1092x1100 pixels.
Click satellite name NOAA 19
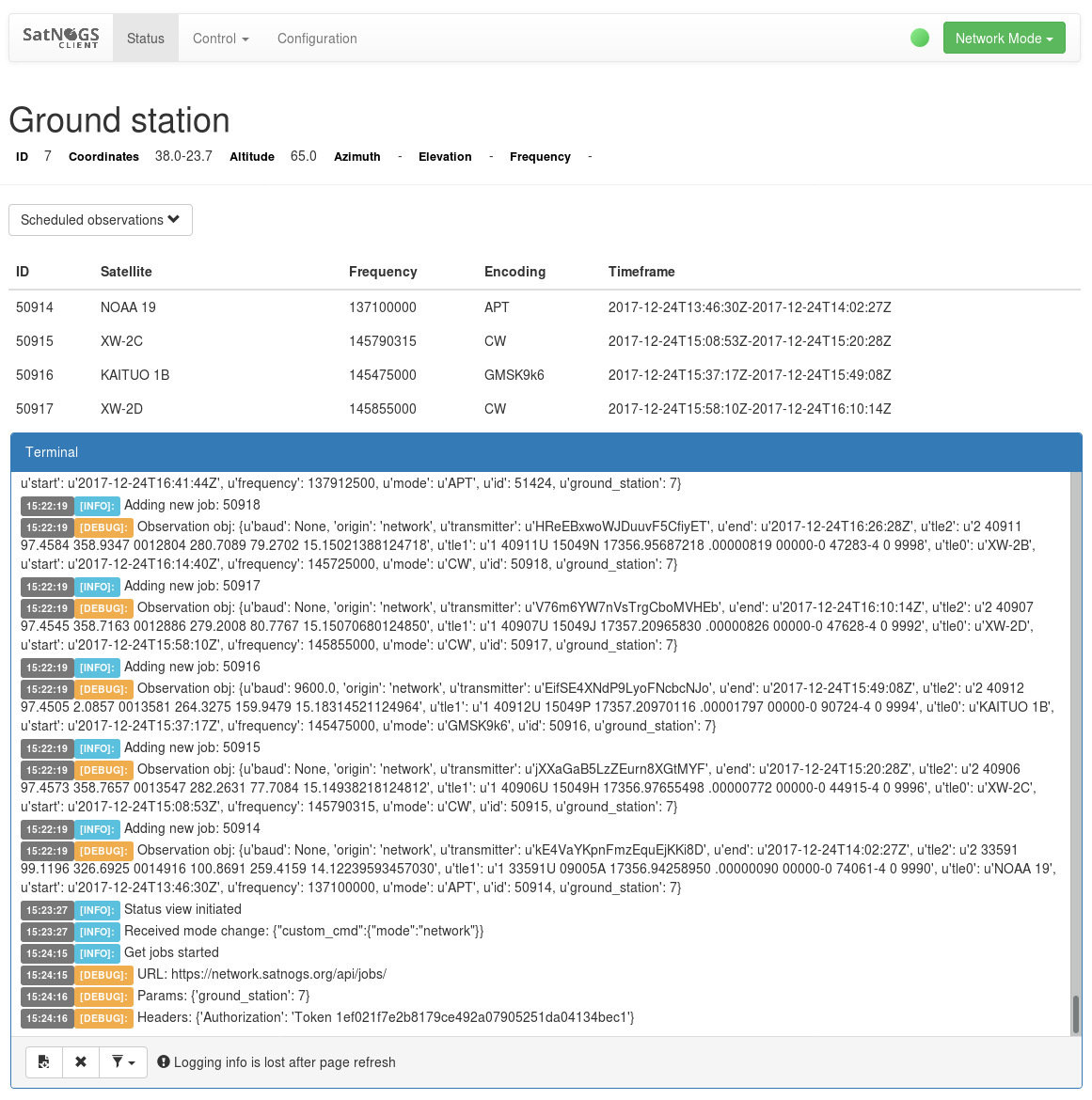click(128, 307)
